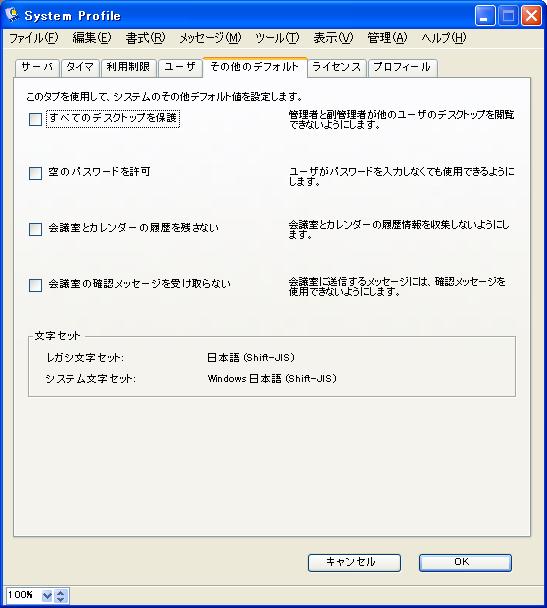This screenshot has height=608, width=547.
Task: Switch to the タイマ tab
Action: (80, 67)
